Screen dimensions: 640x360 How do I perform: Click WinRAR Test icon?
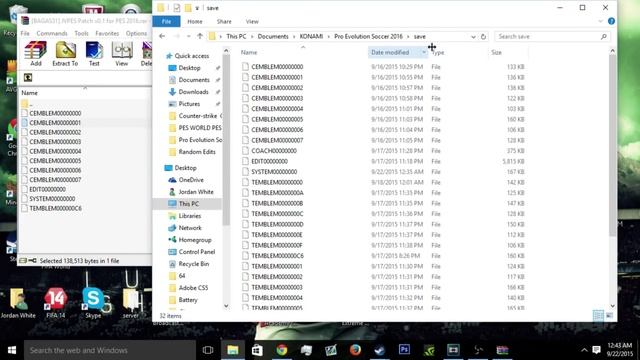[x=94, y=53]
